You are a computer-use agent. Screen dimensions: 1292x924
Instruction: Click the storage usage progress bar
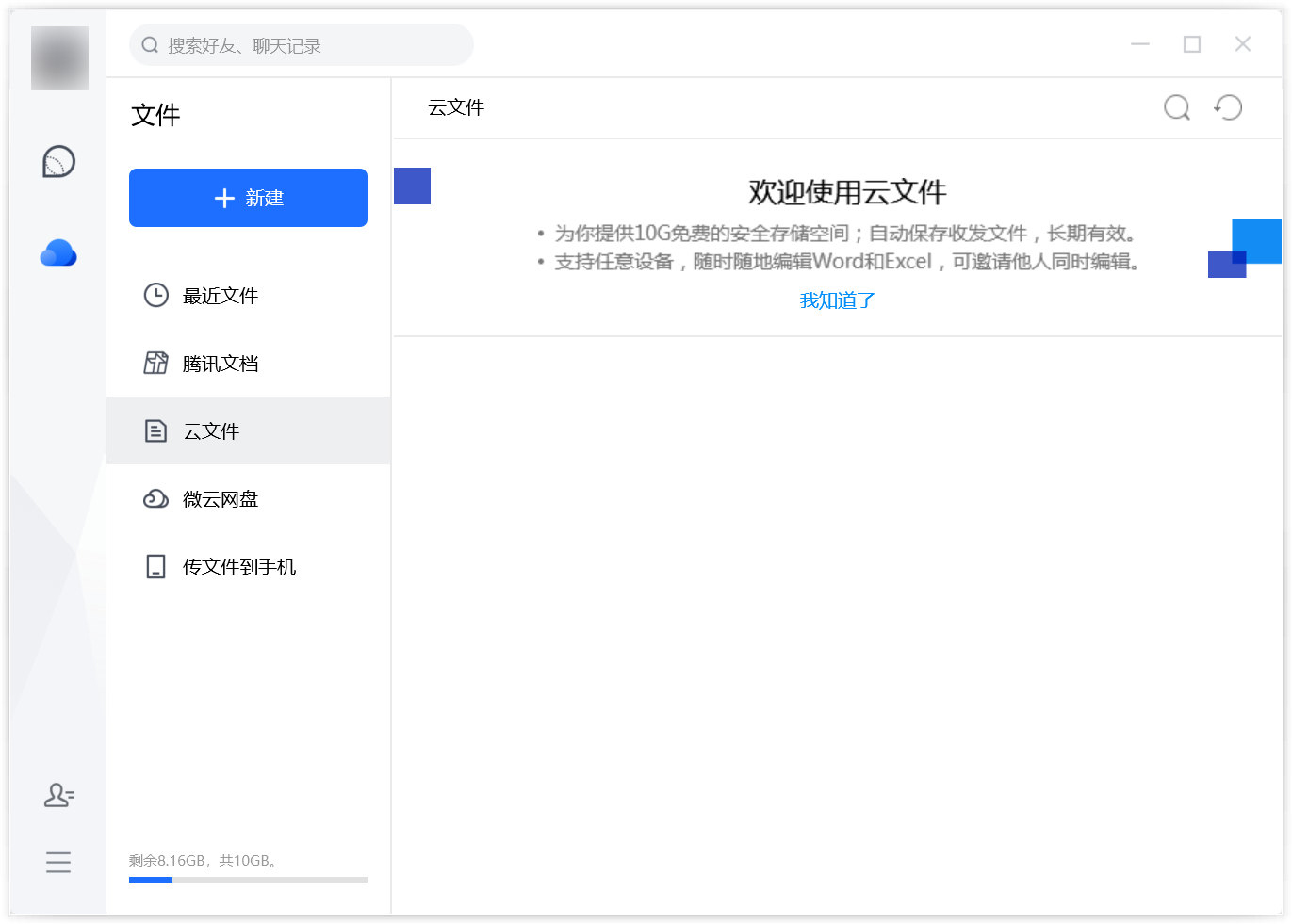(248, 880)
